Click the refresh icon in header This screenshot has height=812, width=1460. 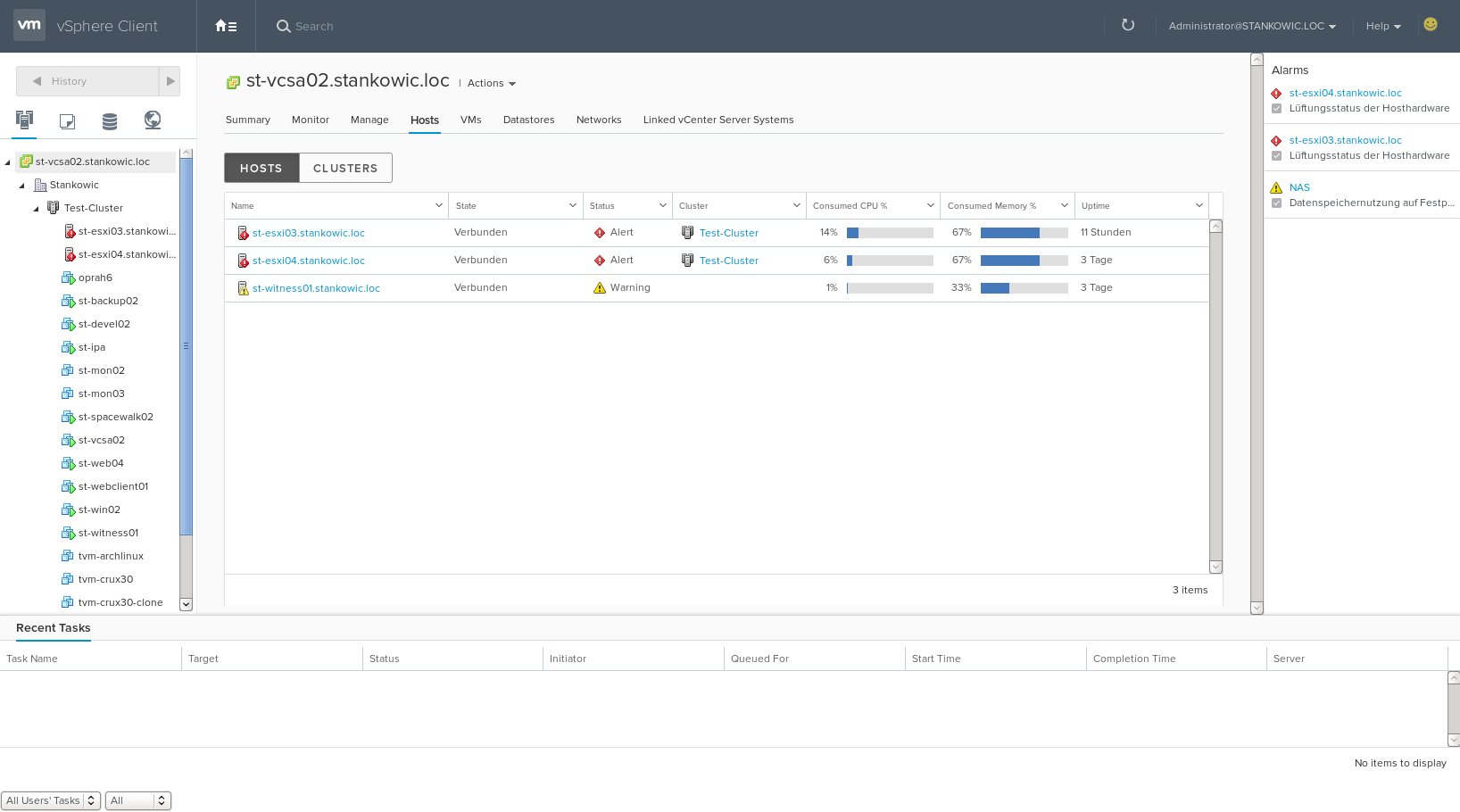click(x=1128, y=25)
